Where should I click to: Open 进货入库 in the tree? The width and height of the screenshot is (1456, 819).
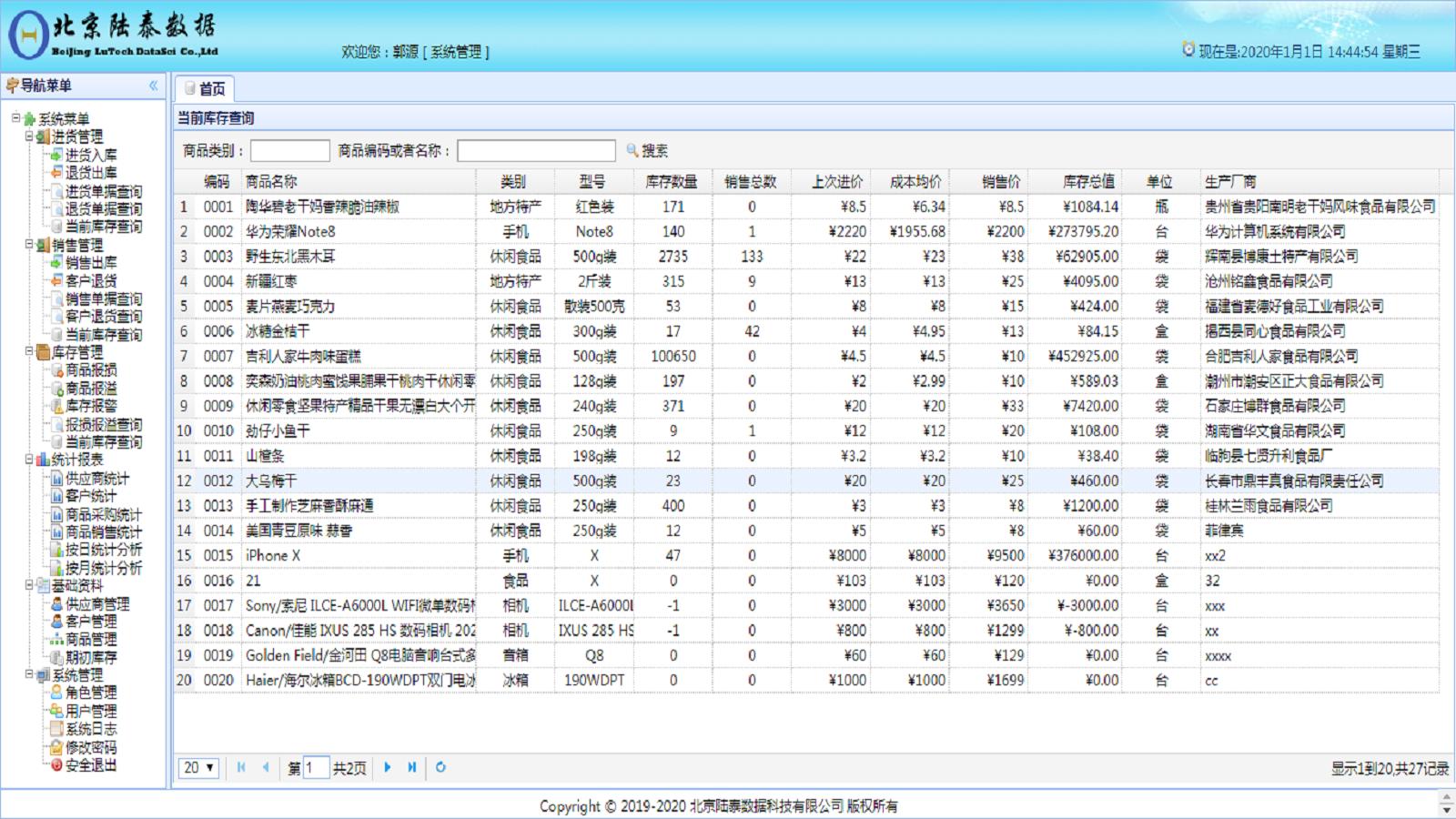[91, 155]
